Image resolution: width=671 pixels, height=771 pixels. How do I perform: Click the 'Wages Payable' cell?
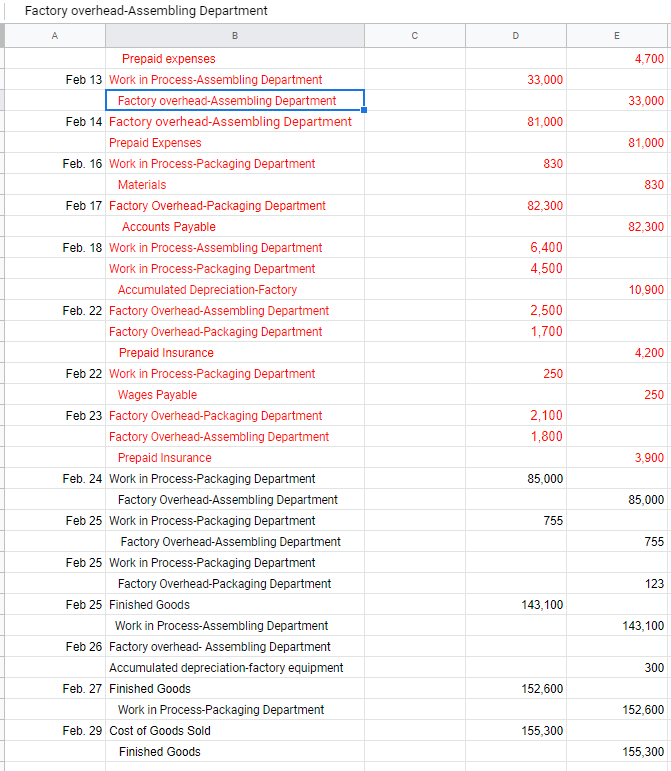tap(235, 394)
